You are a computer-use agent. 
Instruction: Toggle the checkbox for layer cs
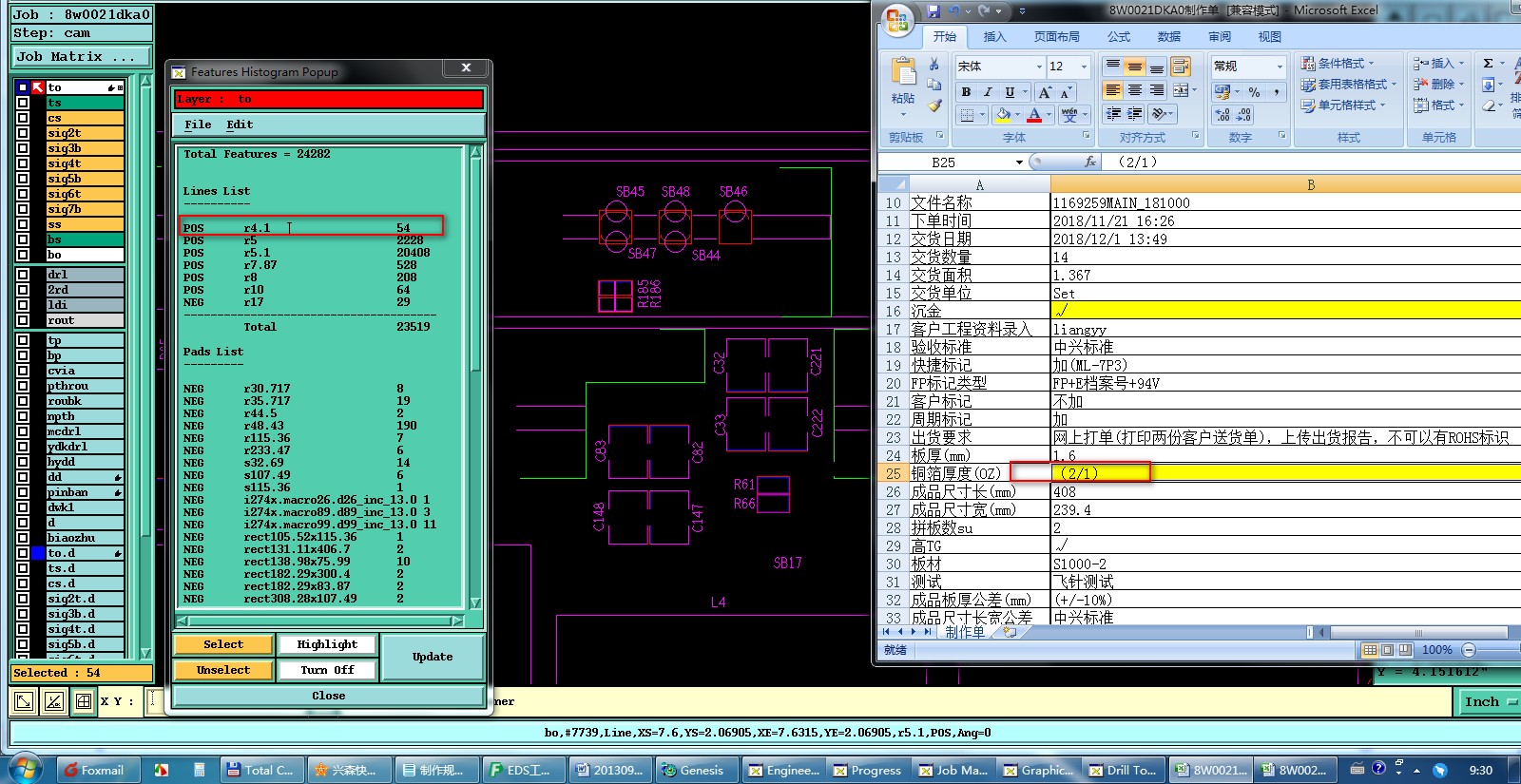point(23,118)
